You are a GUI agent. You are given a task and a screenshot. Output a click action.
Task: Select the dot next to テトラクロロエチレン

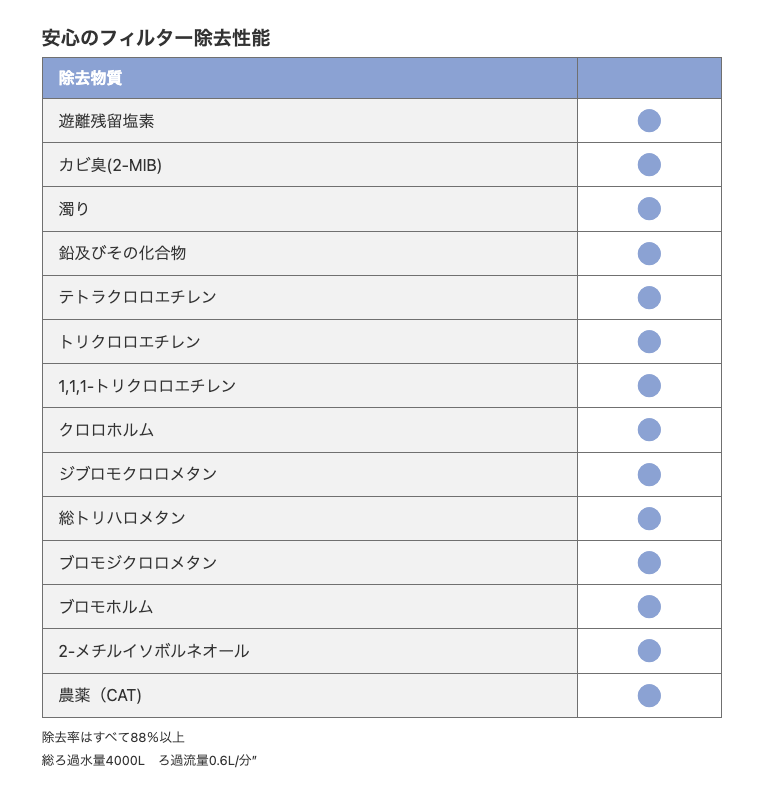(649, 297)
